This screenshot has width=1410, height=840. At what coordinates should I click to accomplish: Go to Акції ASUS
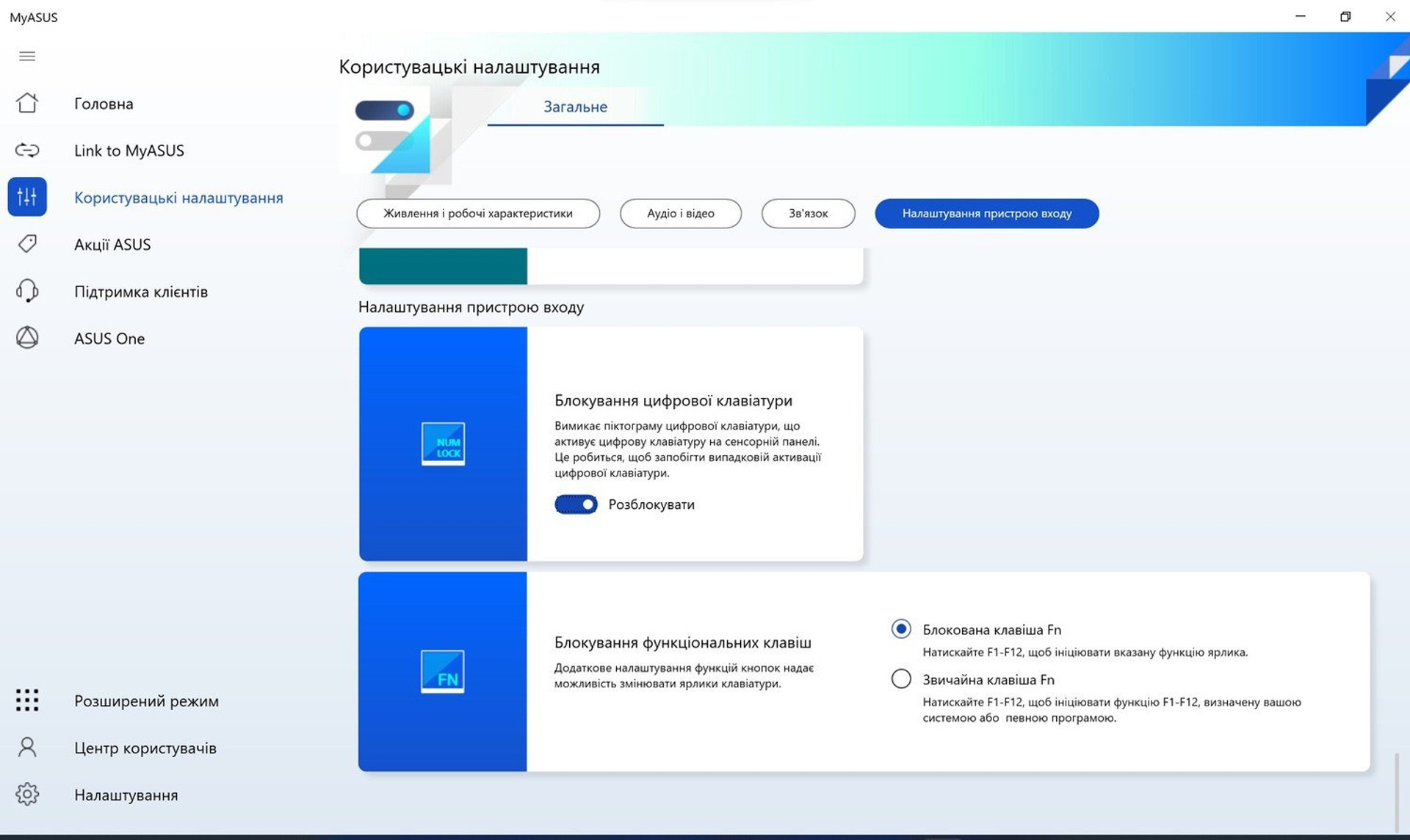pyautogui.click(x=112, y=245)
